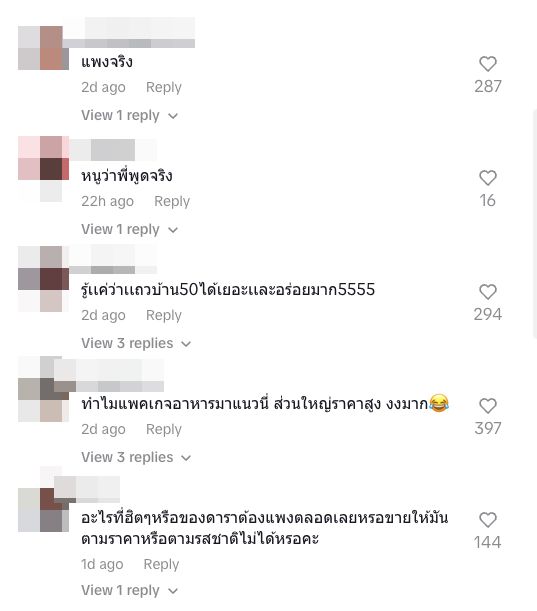Reply to the comment posted 22h ago

pos(172,201)
